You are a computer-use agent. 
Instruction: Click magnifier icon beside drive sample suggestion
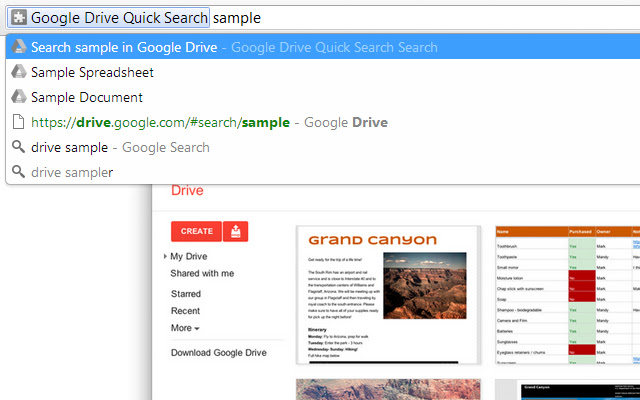(18, 147)
